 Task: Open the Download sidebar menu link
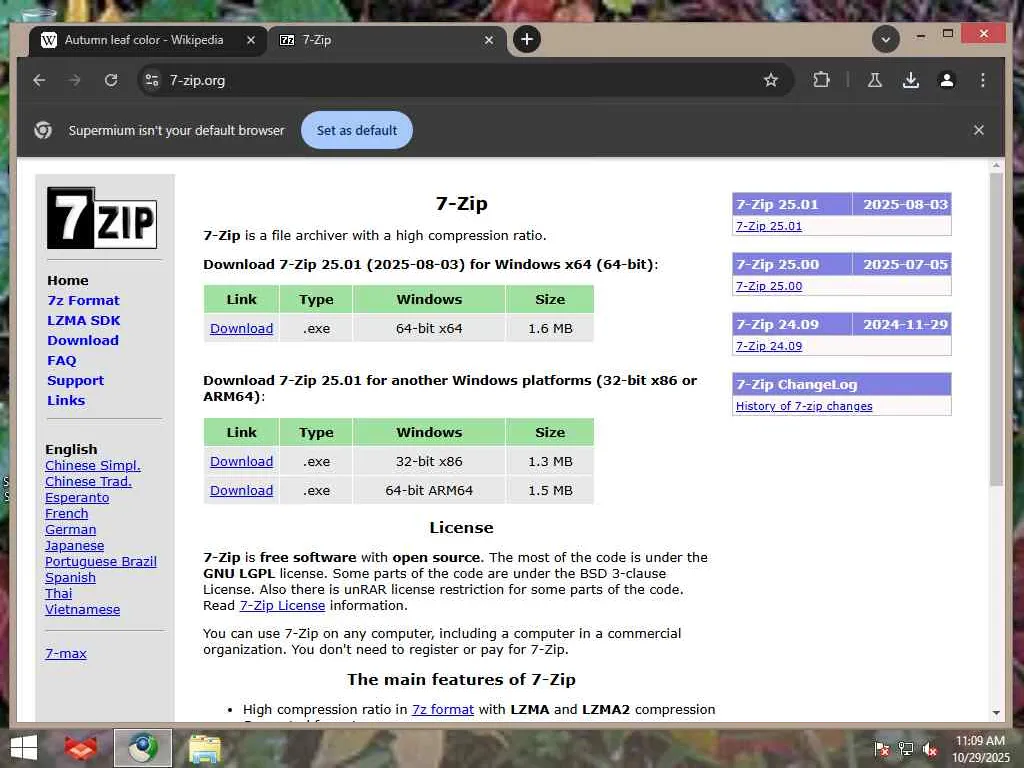pyautogui.click(x=83, y=340)
